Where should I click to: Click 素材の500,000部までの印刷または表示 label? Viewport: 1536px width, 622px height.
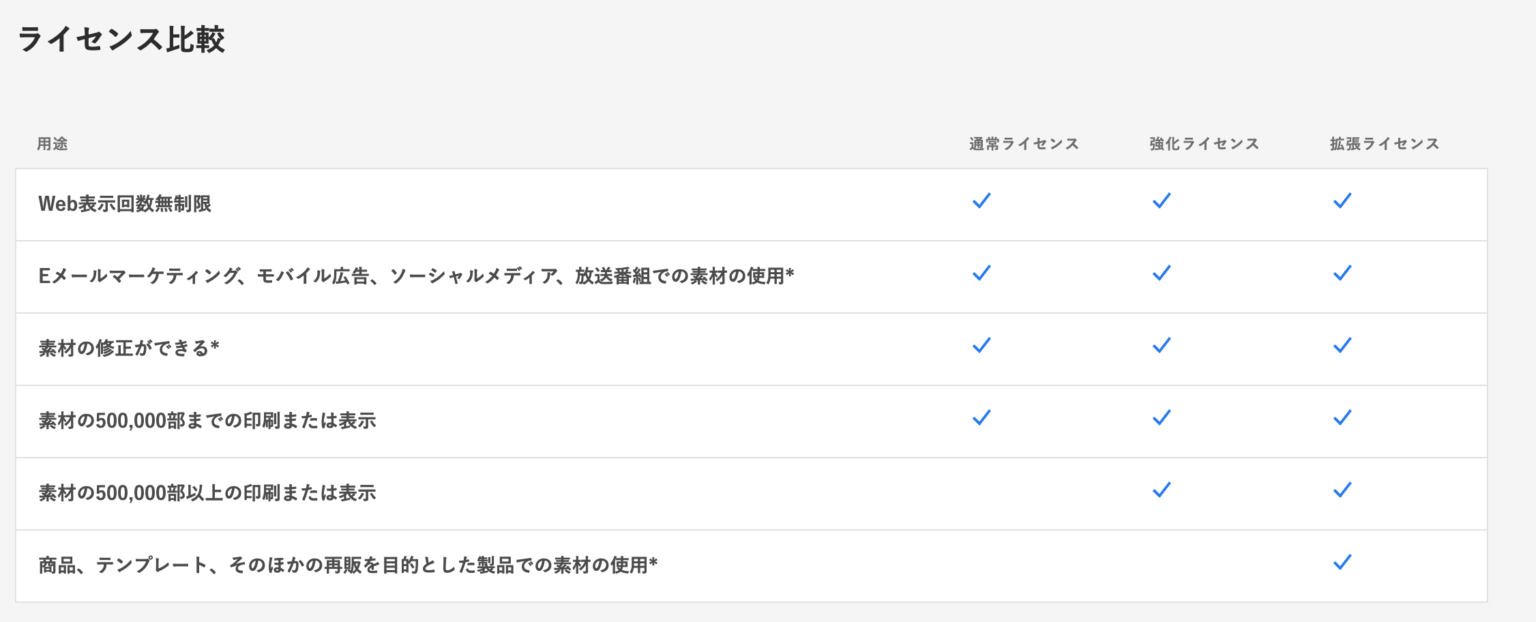207,421
